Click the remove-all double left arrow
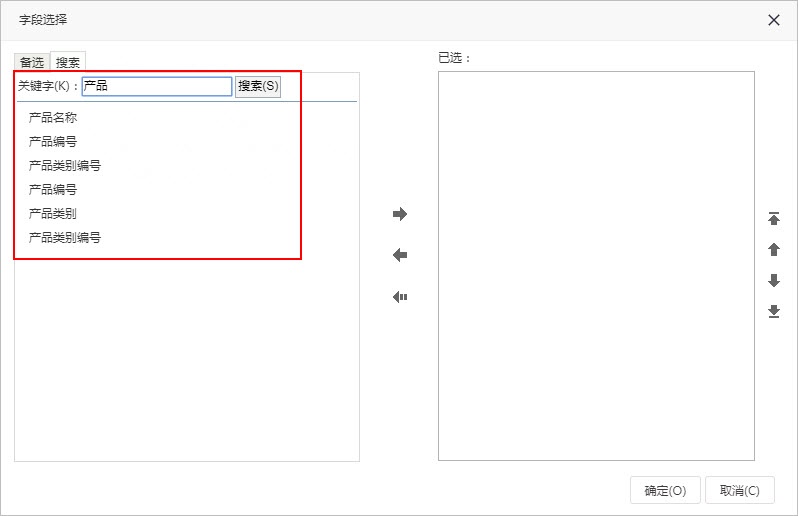The image size is (798, 516). (x=400, y=297)
